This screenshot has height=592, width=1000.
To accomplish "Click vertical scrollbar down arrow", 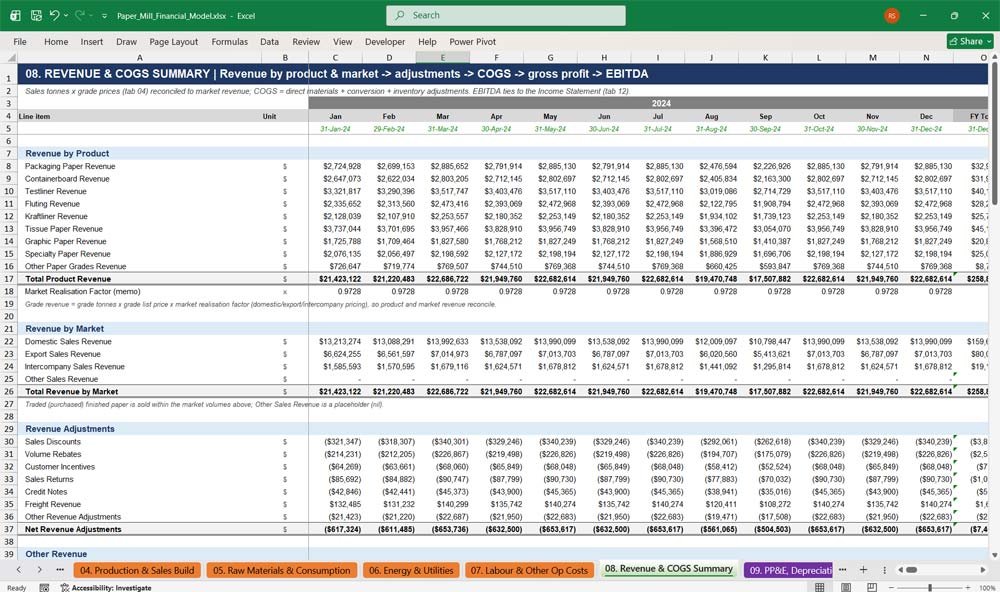I will 994,556.
